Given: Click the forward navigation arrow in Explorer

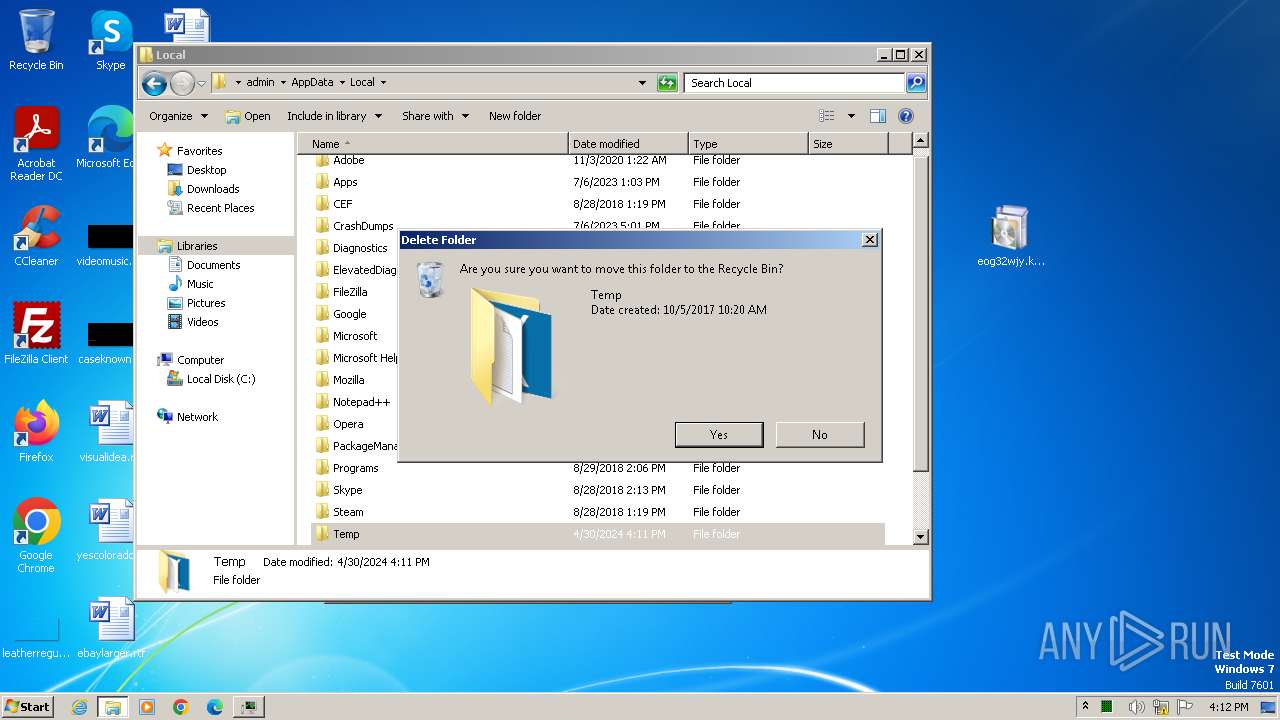Looking at the screenshot, I should [x=182, y=83].
